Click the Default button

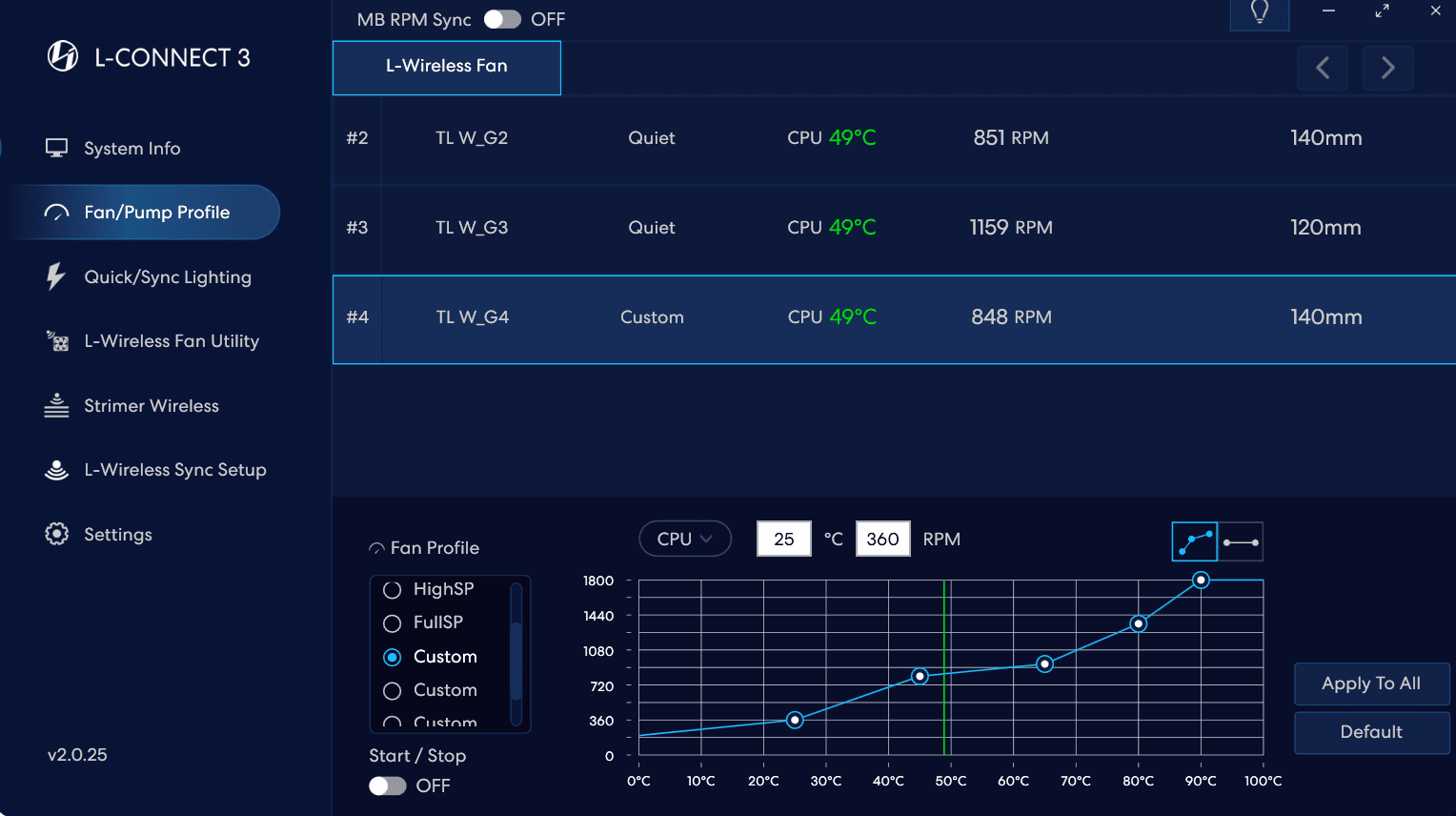pyautogui.click(x=1371, y=732)
